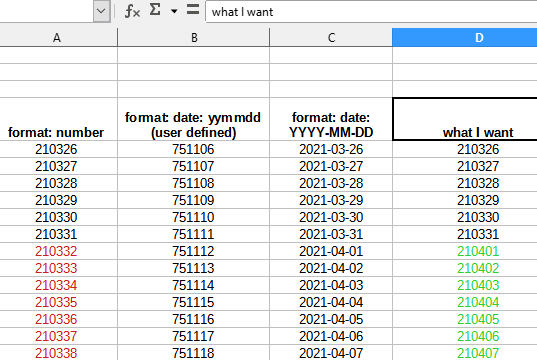
Task: Select cell 751118 in column B
Action: (x=193, y=353)
